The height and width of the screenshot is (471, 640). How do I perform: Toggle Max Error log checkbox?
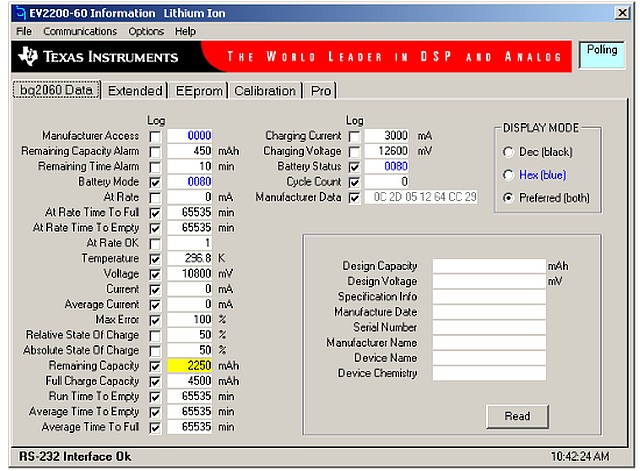[155, 320]
